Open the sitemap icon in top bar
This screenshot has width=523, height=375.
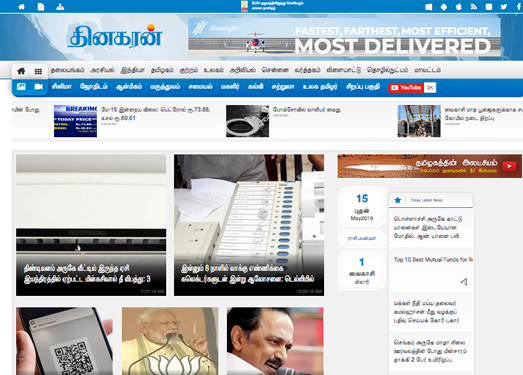pos(60,7)
